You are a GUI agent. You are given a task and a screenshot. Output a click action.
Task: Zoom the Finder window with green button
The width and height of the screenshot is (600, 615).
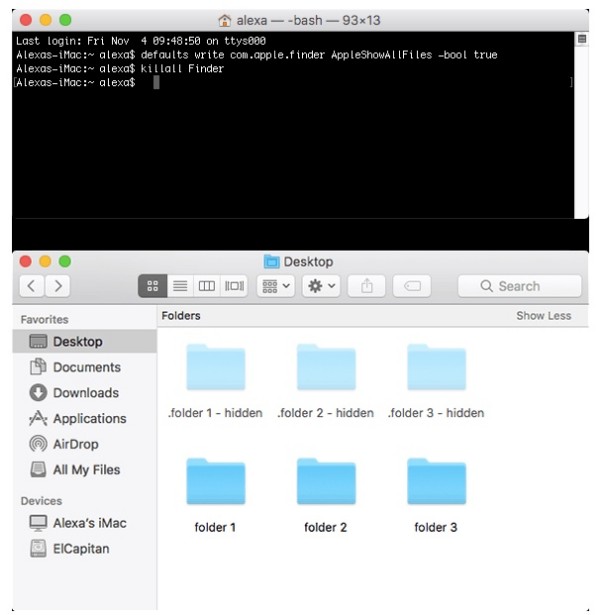(x=65, y=261)
